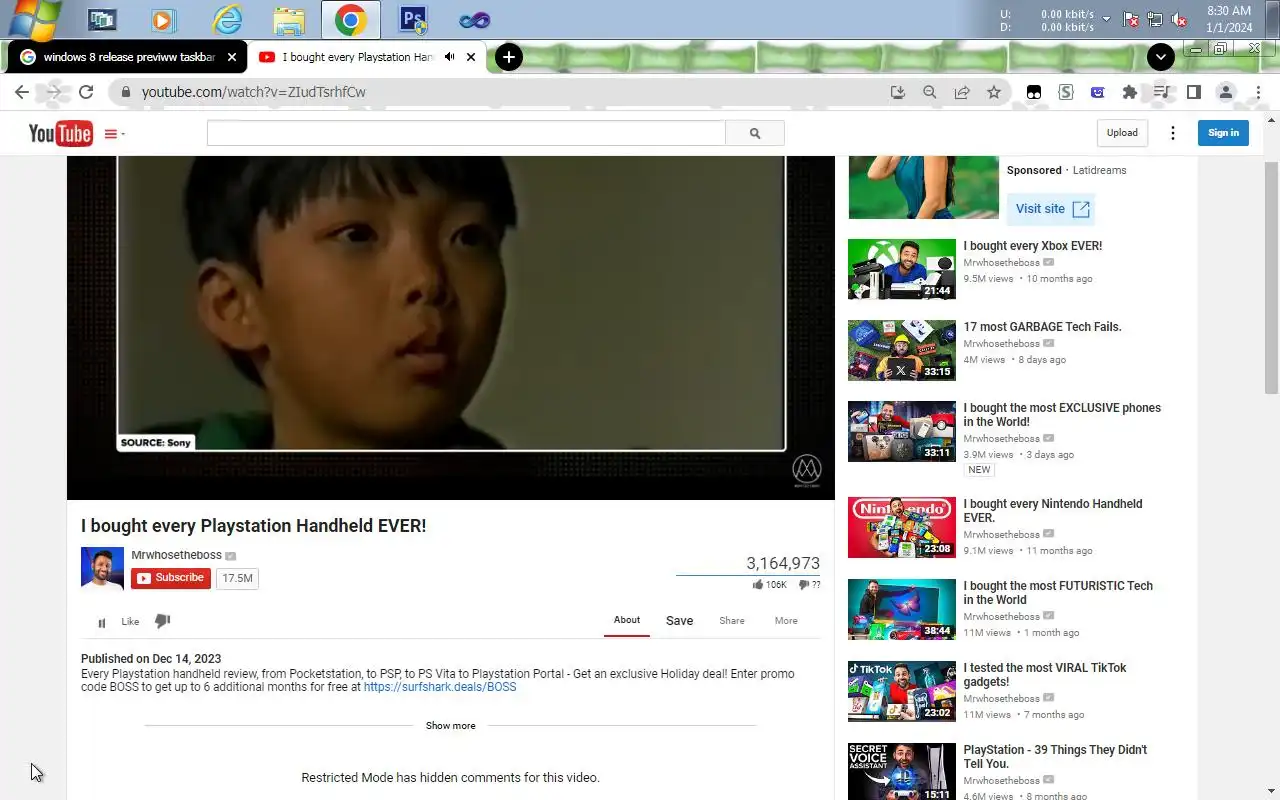The image size is (1280, 800).
Task: Dislike the video with thumbs down icon
Action: tap(162, 621)
